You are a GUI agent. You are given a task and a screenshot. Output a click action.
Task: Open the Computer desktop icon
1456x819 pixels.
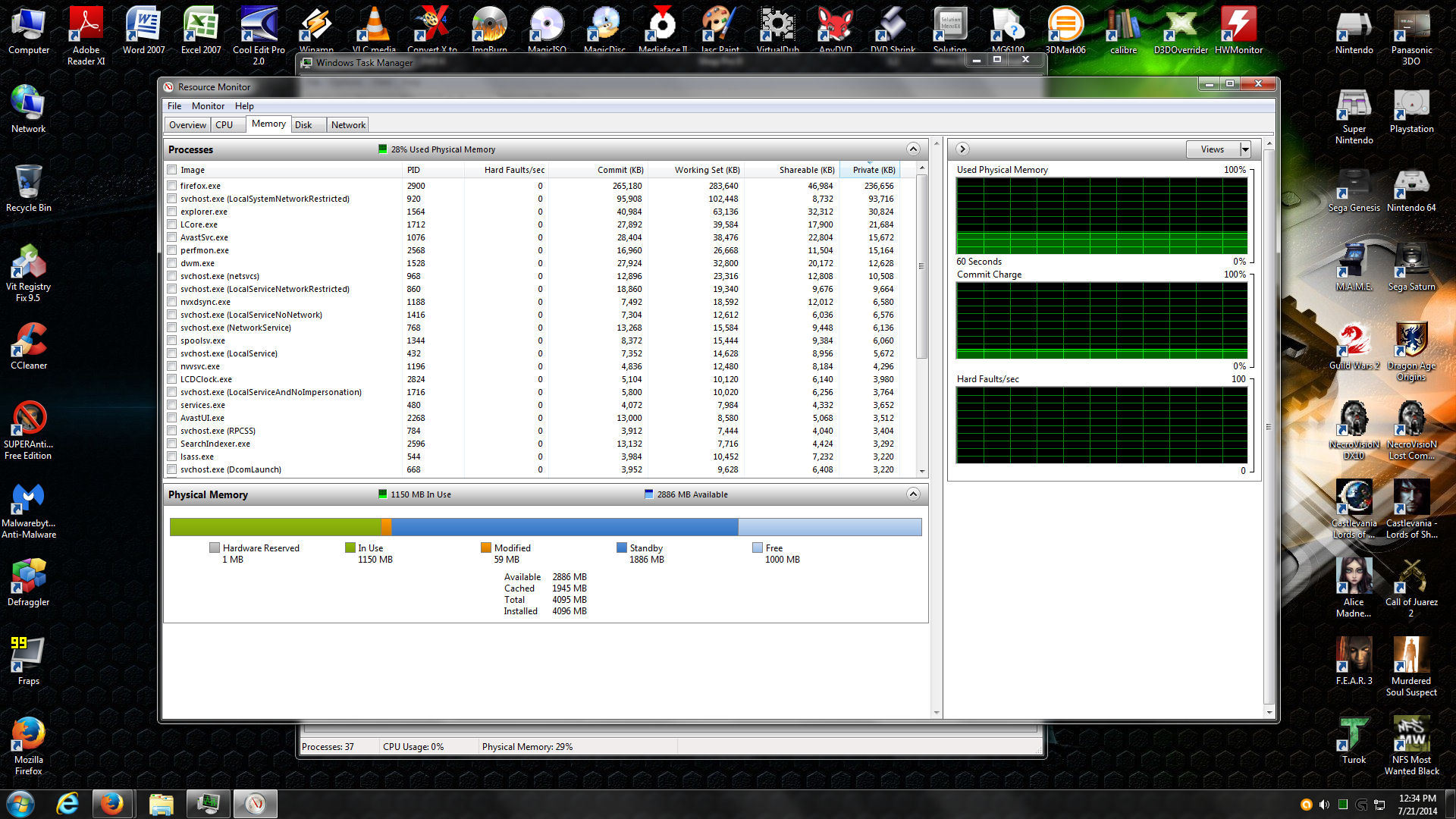click(29, 30)
